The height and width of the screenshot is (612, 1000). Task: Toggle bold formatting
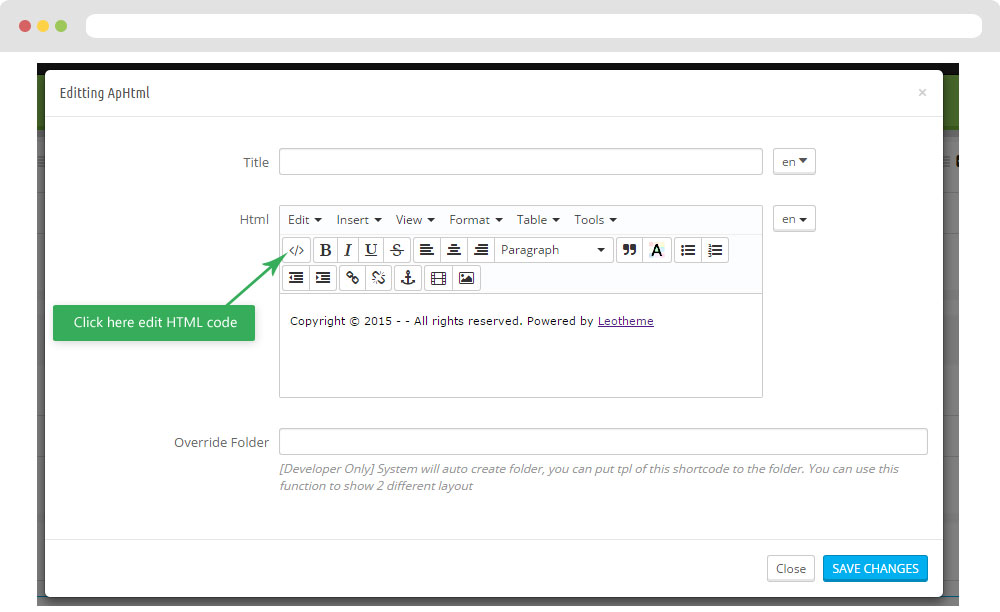pos(325,250)
